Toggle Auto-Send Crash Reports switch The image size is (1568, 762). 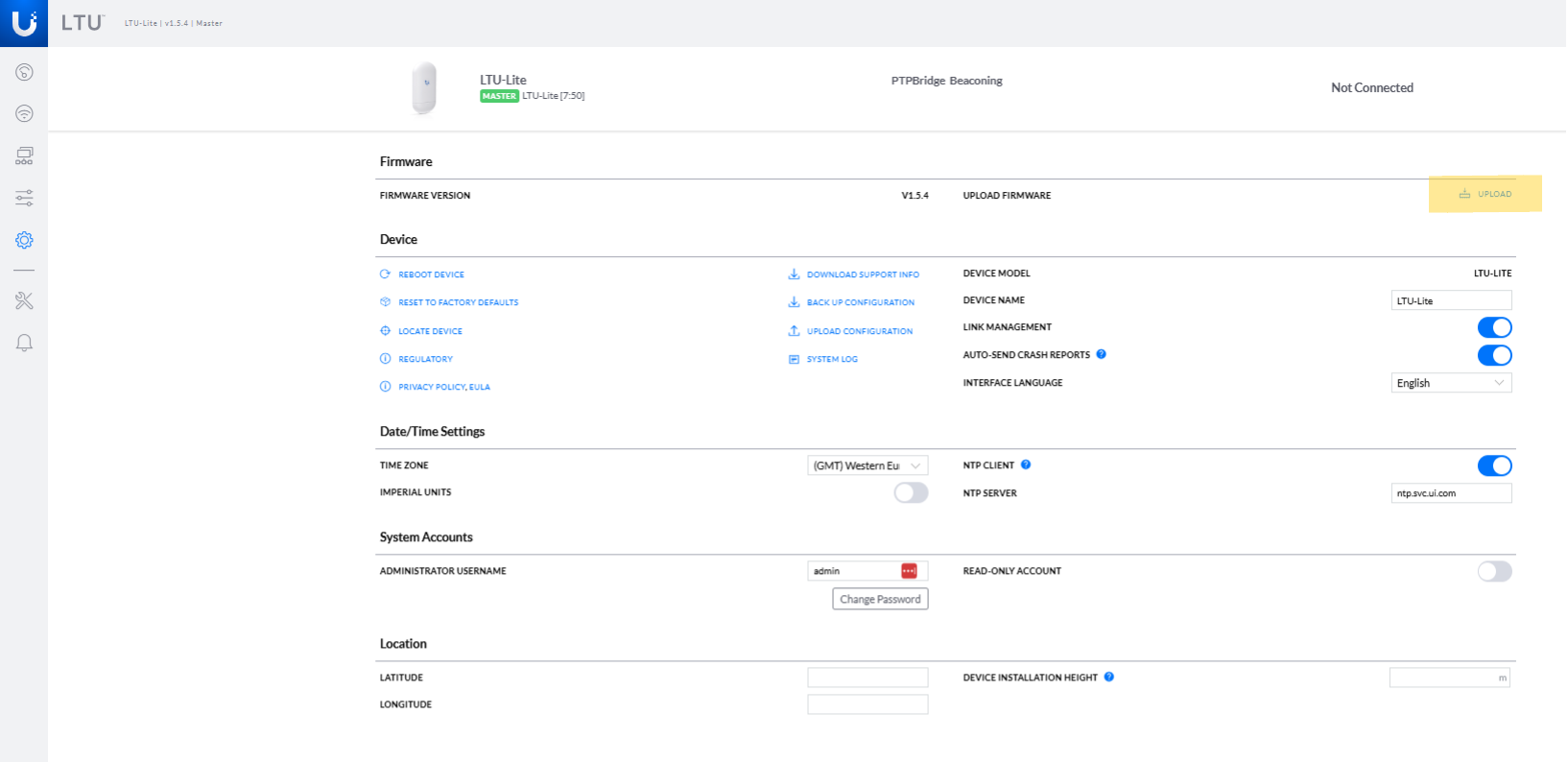(1494, 355)
